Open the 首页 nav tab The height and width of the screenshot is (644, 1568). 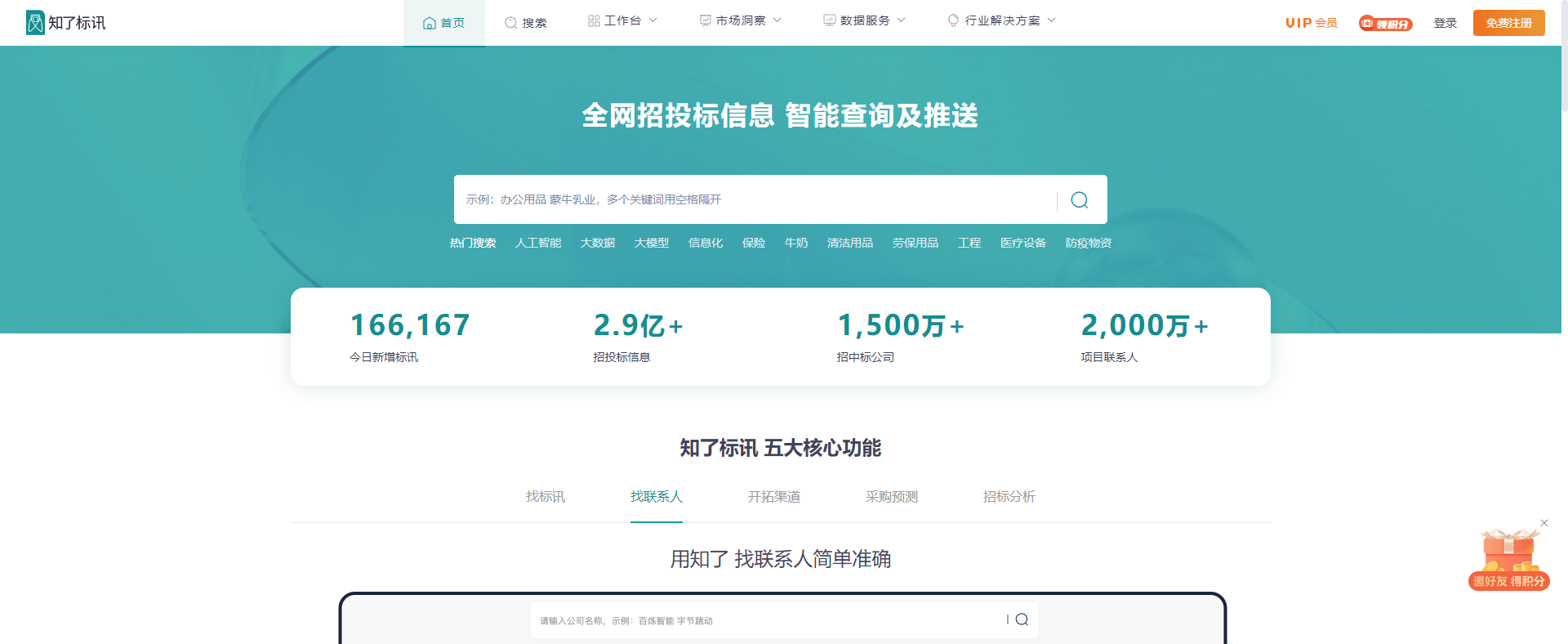(444, 23)
